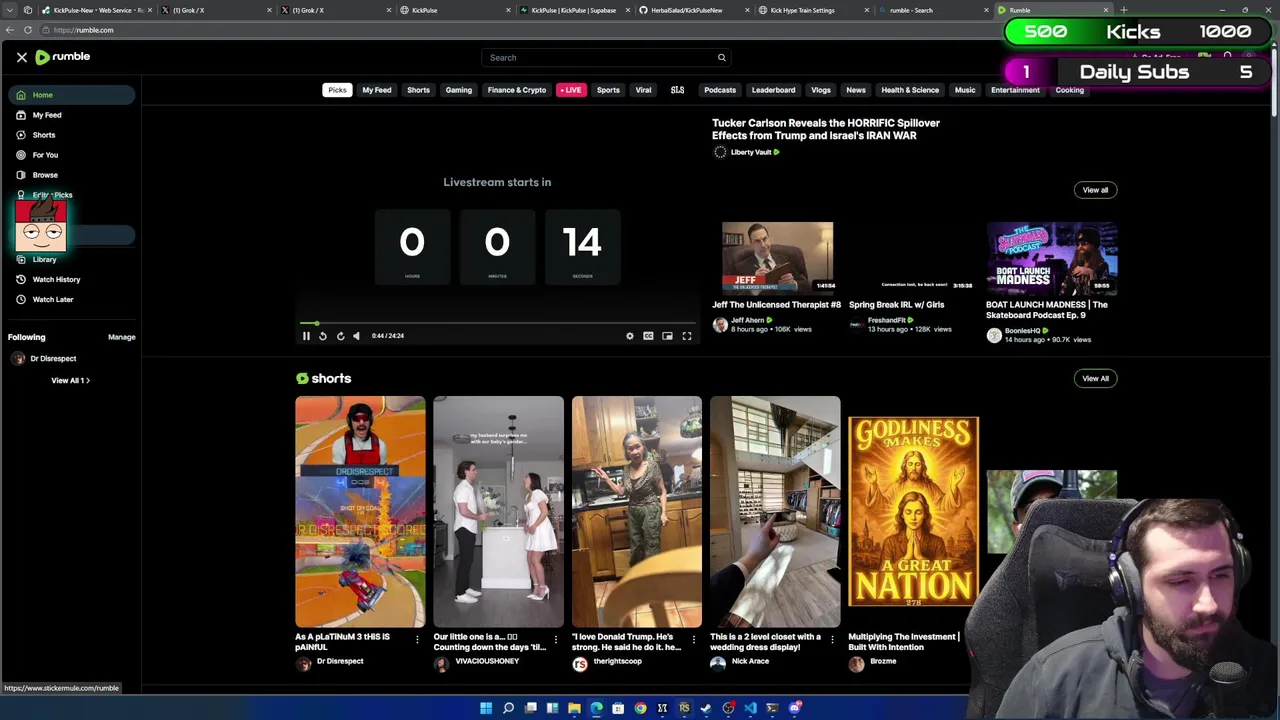Select the Gaming category tab
The image size is (1280, 720).
459,90
